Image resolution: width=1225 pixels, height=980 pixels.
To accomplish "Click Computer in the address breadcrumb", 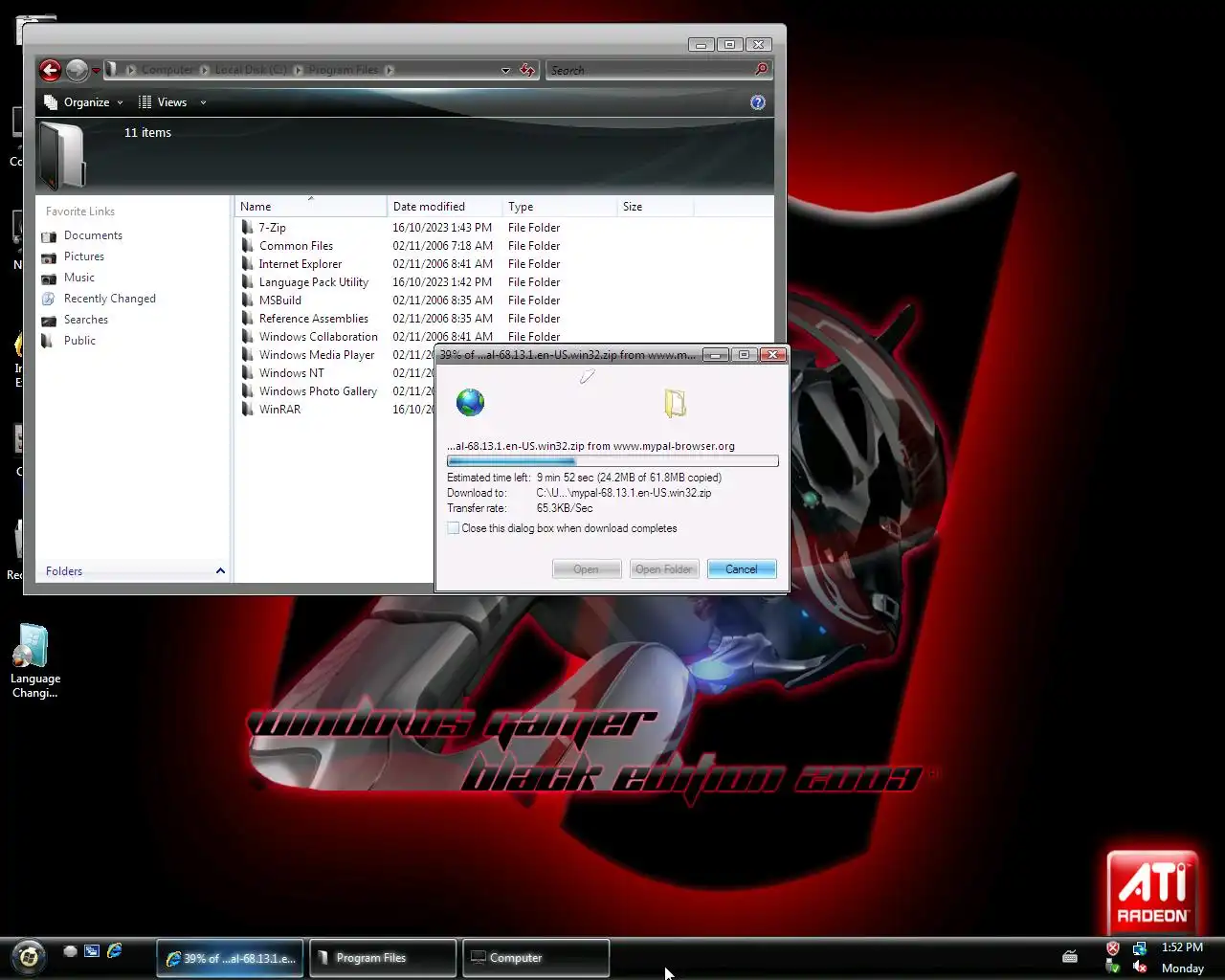I will tap(167, 70).
